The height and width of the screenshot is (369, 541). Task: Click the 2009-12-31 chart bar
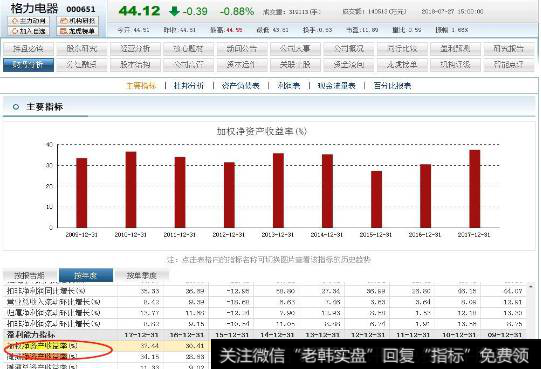pos(81,193)
